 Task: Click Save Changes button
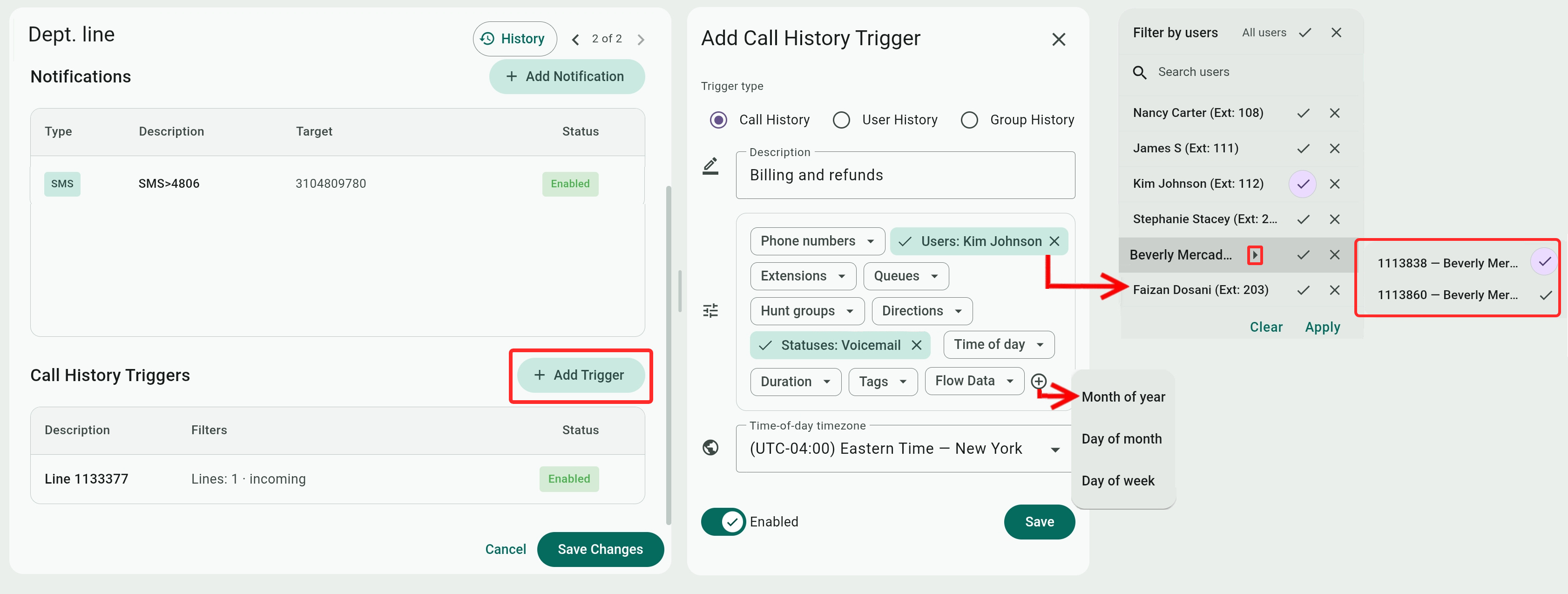click(x=600, y=550)
